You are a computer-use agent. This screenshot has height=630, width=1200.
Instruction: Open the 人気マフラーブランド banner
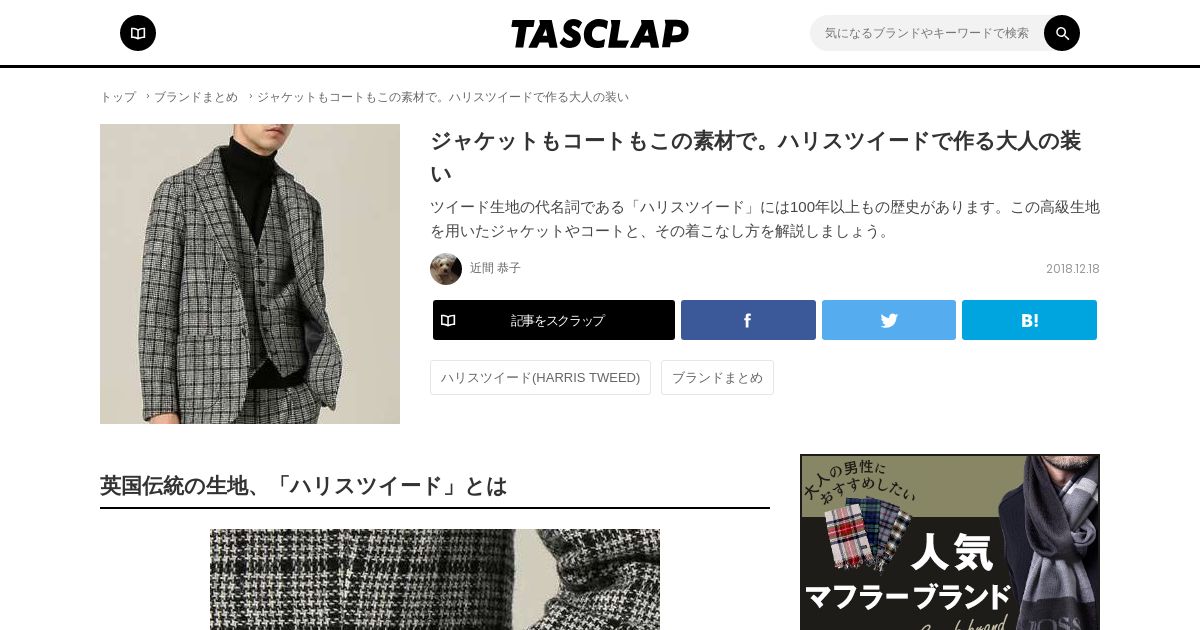tap(950, 542)
